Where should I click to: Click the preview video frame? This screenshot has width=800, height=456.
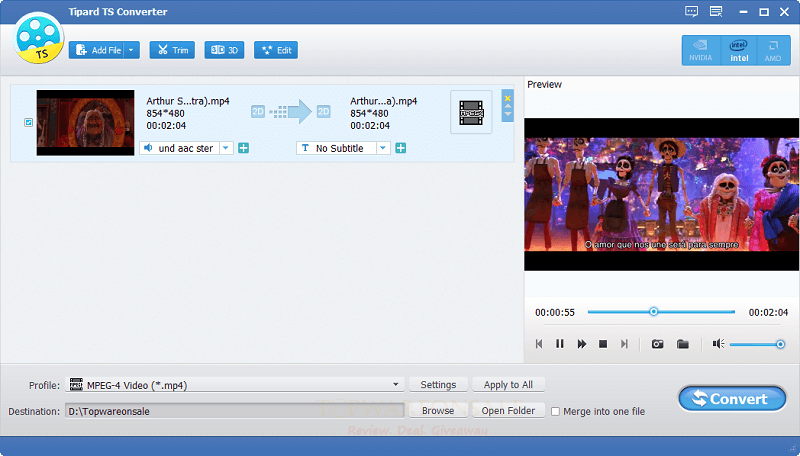tap(662, 194)
